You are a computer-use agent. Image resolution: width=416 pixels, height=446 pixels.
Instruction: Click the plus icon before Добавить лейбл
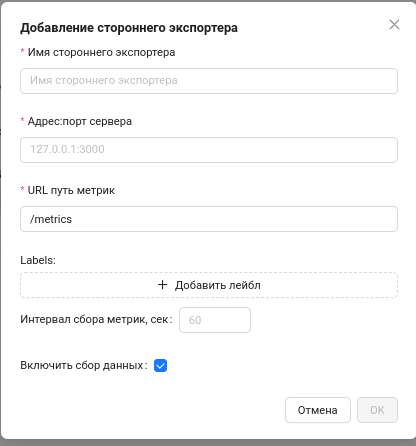pos(162,285)
